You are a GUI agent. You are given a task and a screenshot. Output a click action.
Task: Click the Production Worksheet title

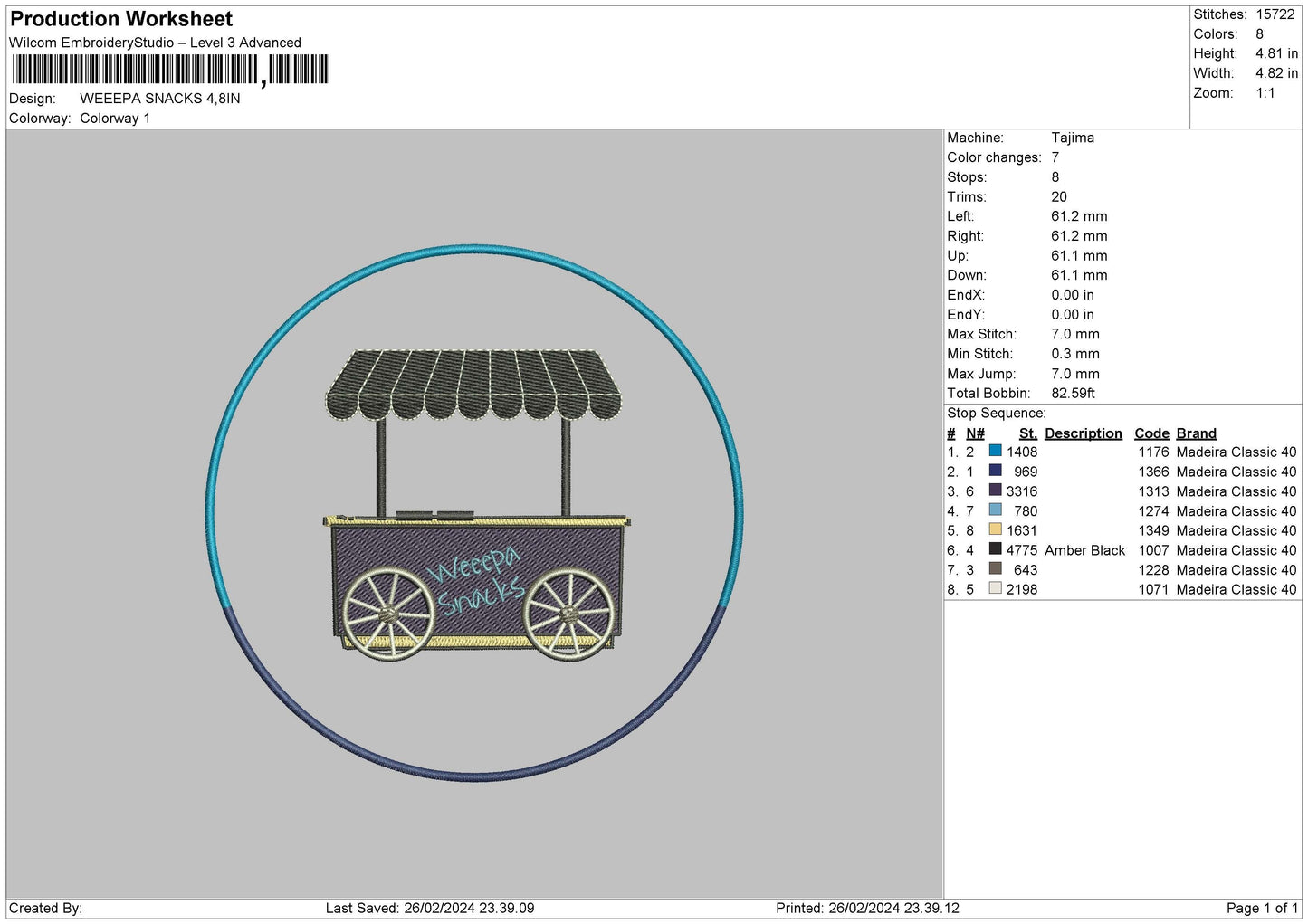[x=121, y=19]
